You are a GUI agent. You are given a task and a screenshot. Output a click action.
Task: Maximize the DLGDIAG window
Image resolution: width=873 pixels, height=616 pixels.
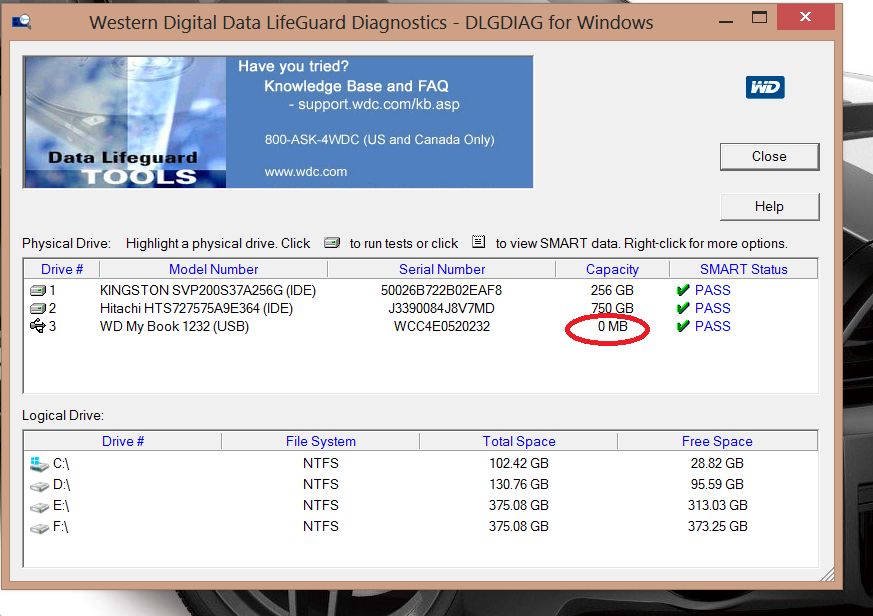click(x=759, y=17)
